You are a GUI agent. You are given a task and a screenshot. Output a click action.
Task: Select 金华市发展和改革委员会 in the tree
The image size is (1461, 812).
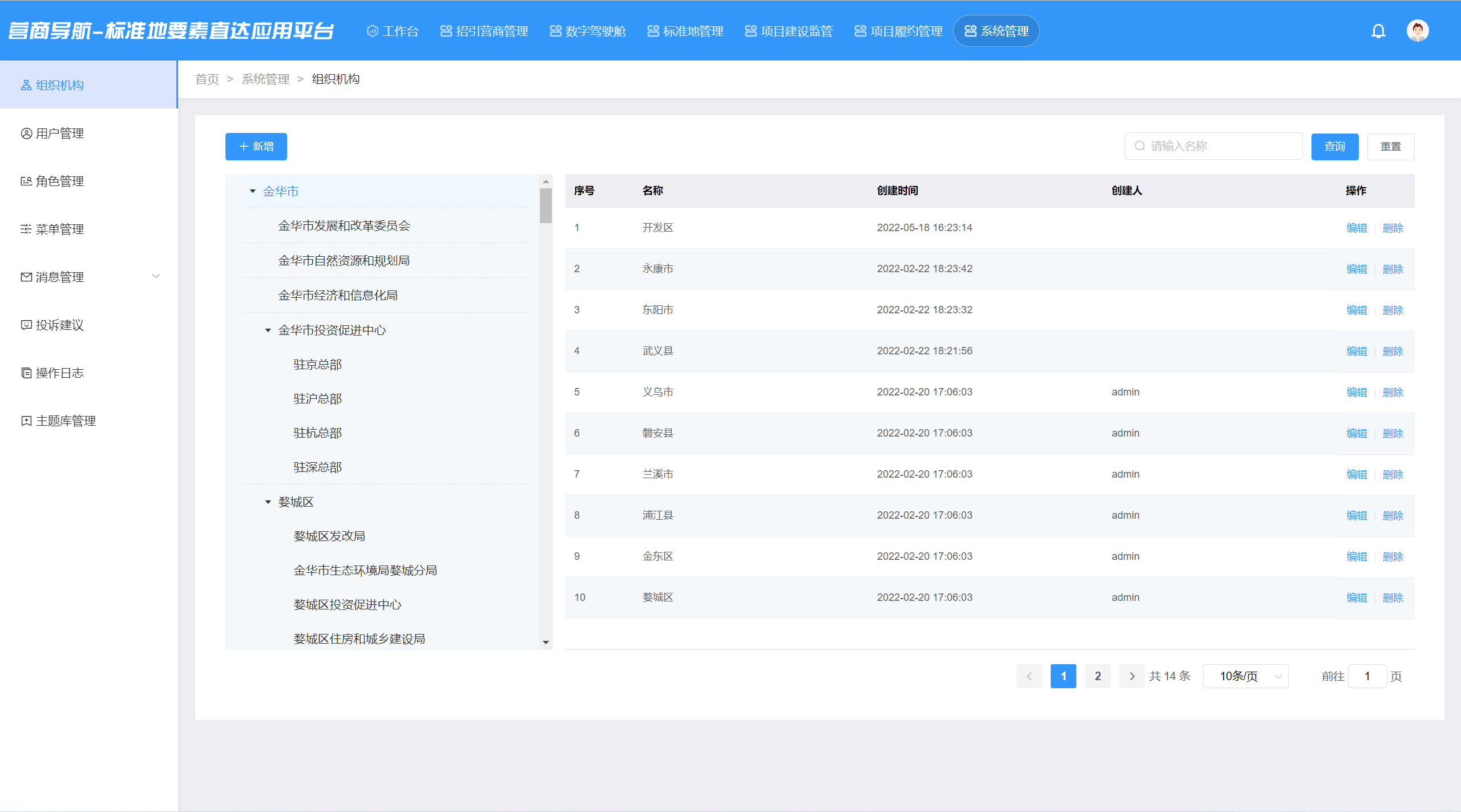pos(344,226)
